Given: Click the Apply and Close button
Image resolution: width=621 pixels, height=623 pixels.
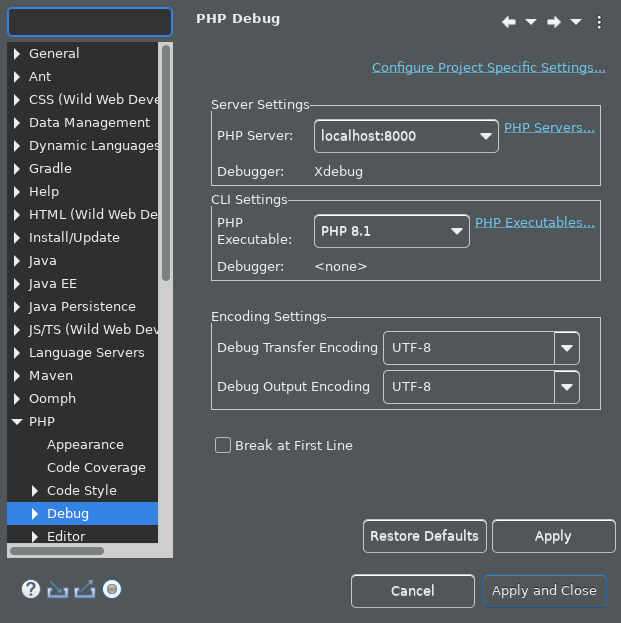Looking at the screenshot, I should click(545, 591).
